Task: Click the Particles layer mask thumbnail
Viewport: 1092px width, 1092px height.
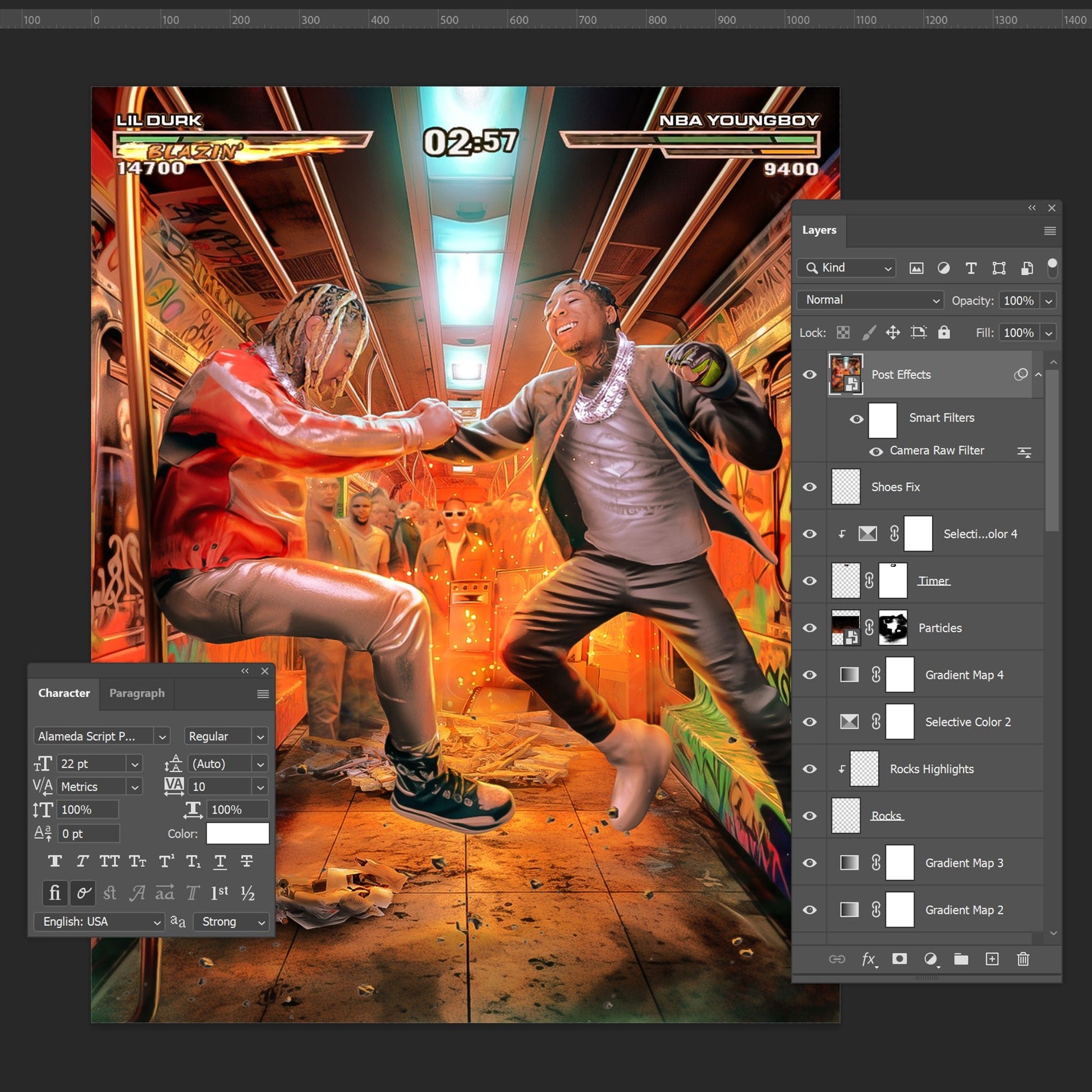Action: [x=893, y=628]
